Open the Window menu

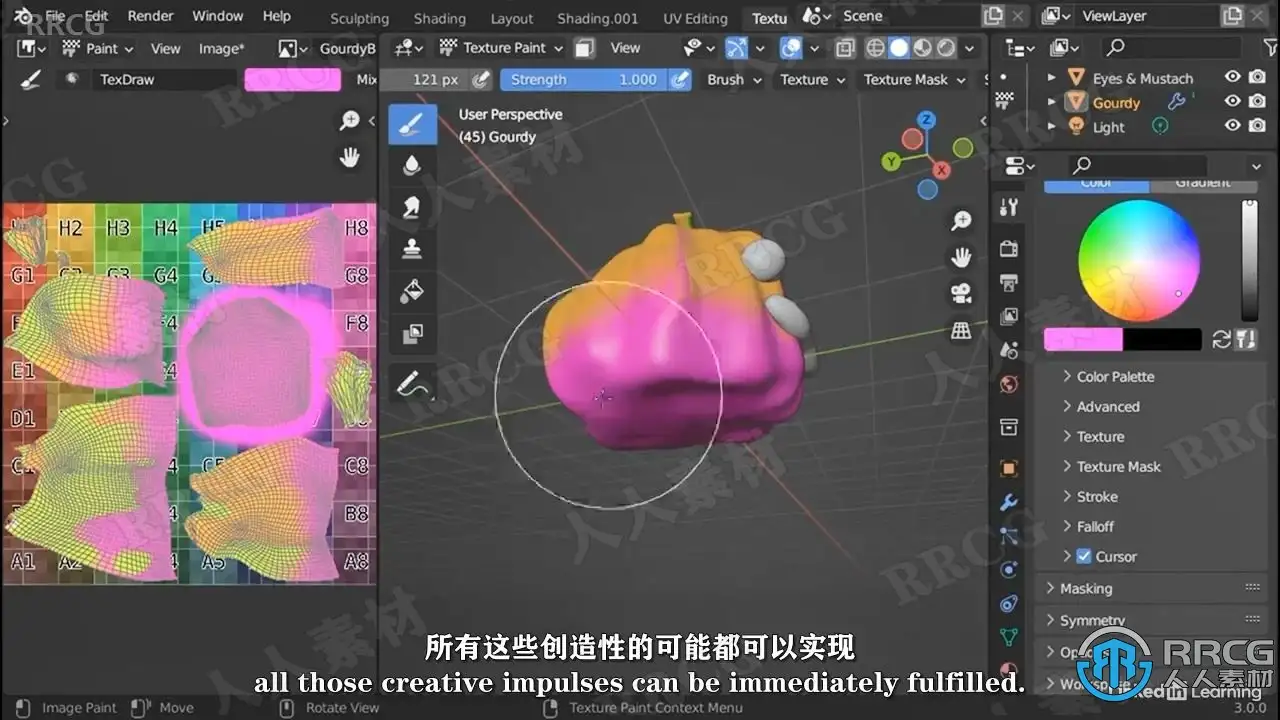coord(217,16)
